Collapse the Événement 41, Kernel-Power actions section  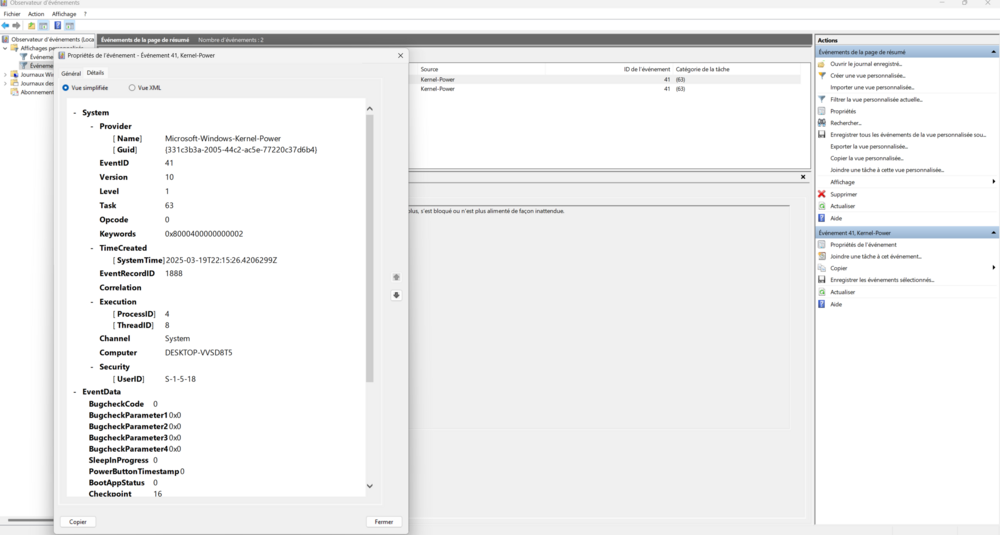(x=993, y=232)
